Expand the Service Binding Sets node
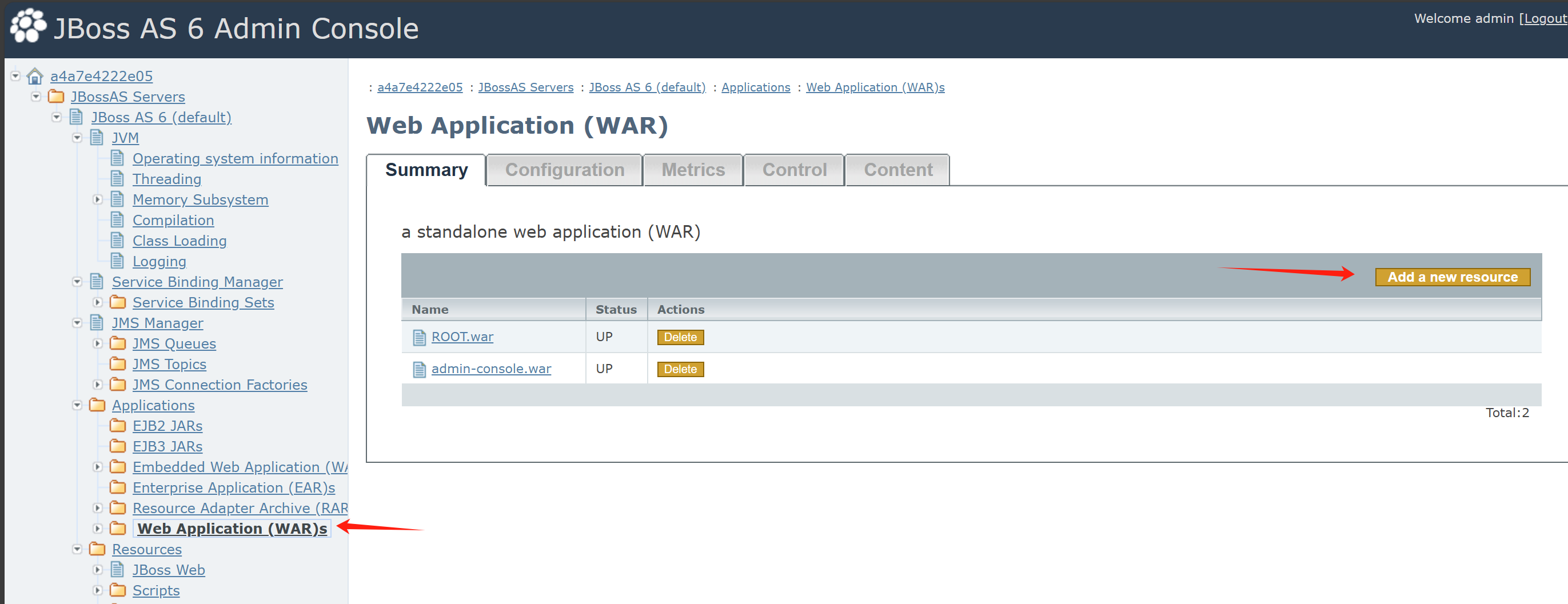 [x=97, y=302]
